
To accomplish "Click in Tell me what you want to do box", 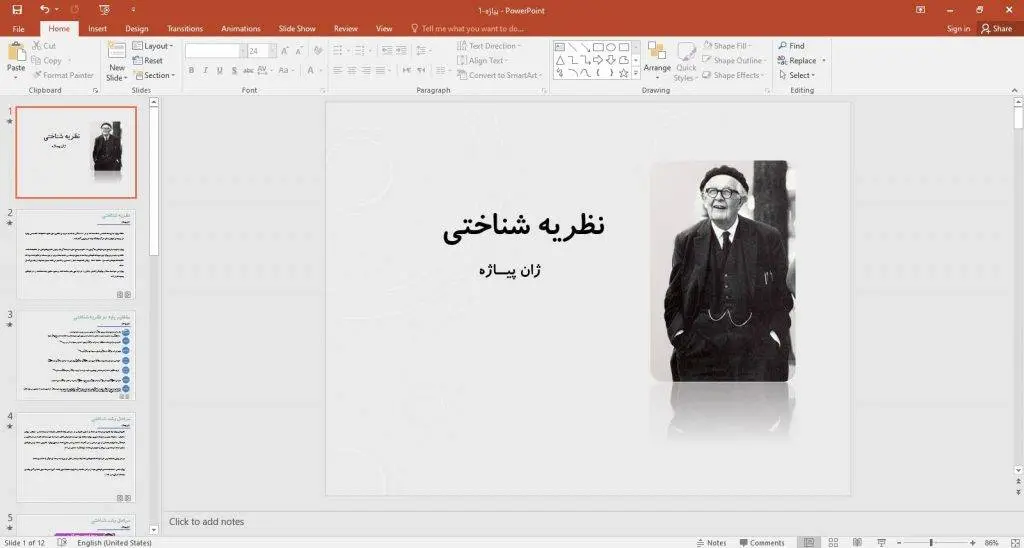I will coord(468,29).
